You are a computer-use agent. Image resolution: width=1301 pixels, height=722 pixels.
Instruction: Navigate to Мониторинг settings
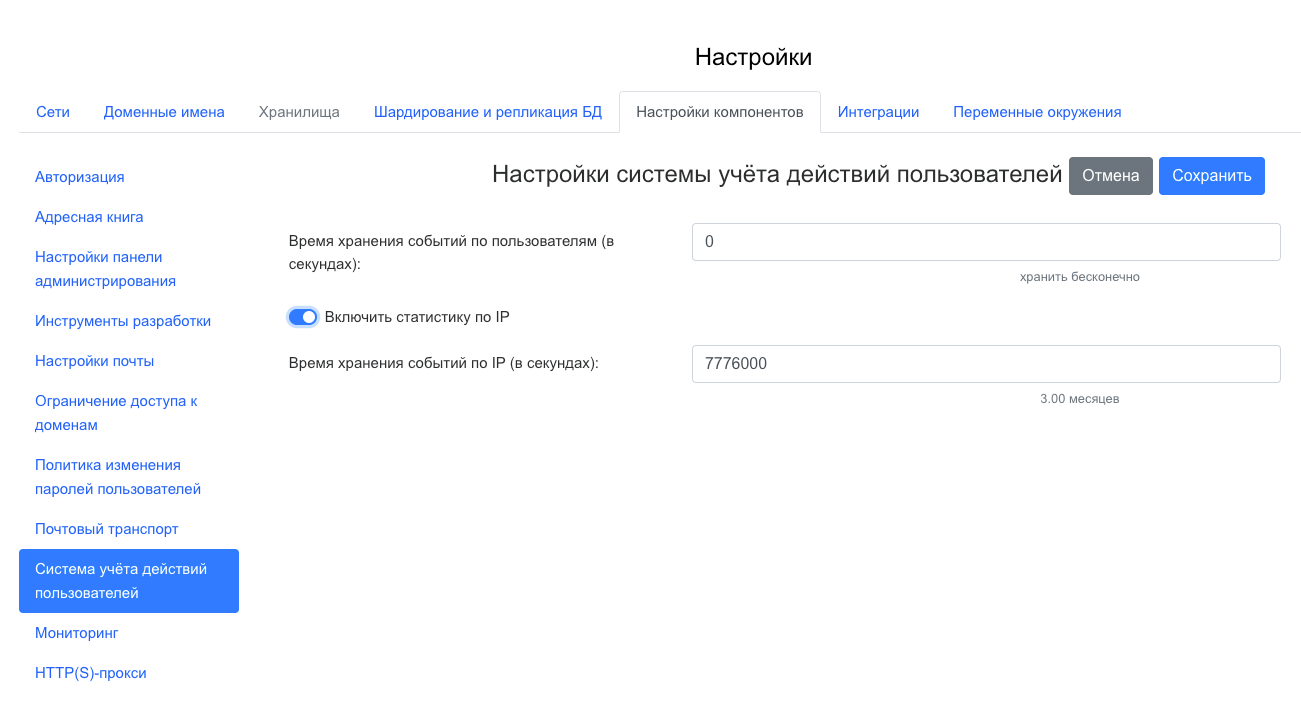tap(76, 633)
